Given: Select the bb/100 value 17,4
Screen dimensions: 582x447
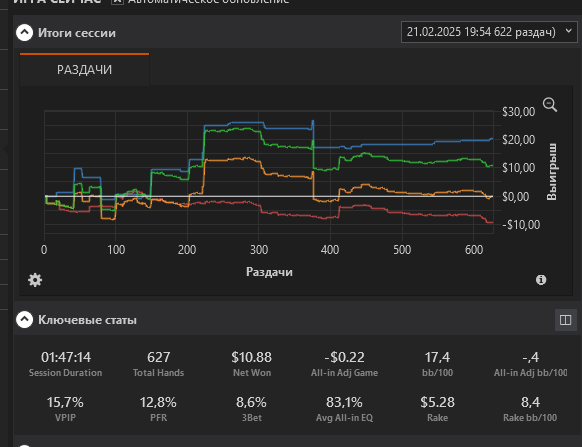Looking at the screenshot, I should pyautogui.click(x=437, y=357).
